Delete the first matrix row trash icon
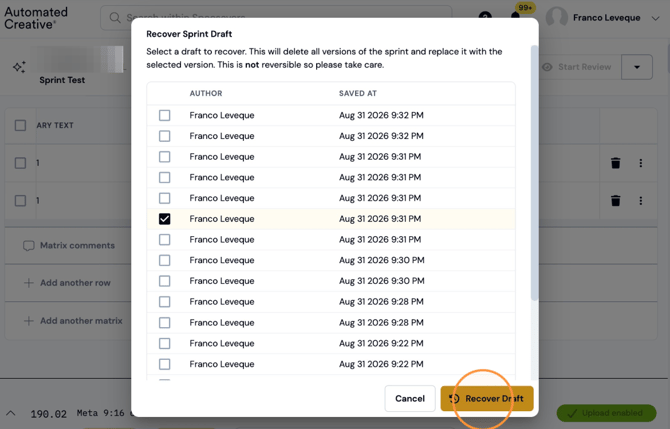 click(x=615, y=163)
